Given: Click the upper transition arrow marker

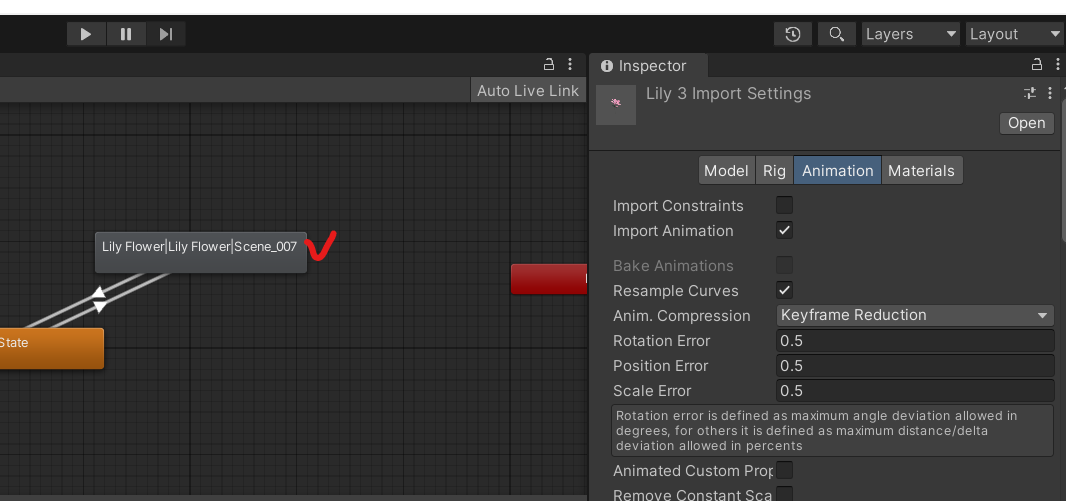Looking at the screenshot, I should (x=99, y=293).
